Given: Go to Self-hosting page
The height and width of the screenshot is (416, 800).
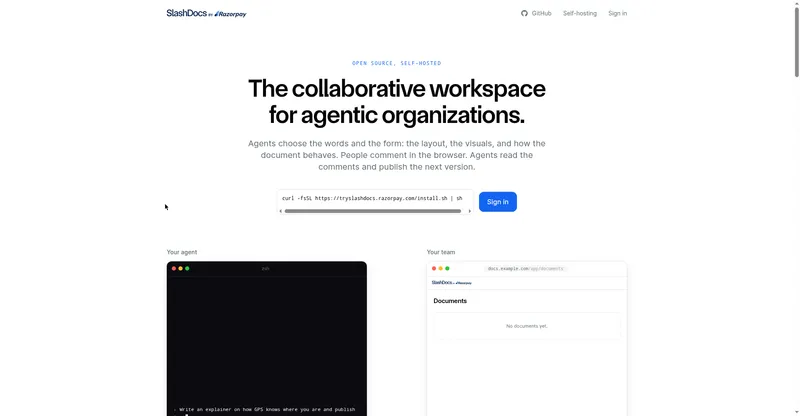Looking at the screenshot, I should click(580, 13).
